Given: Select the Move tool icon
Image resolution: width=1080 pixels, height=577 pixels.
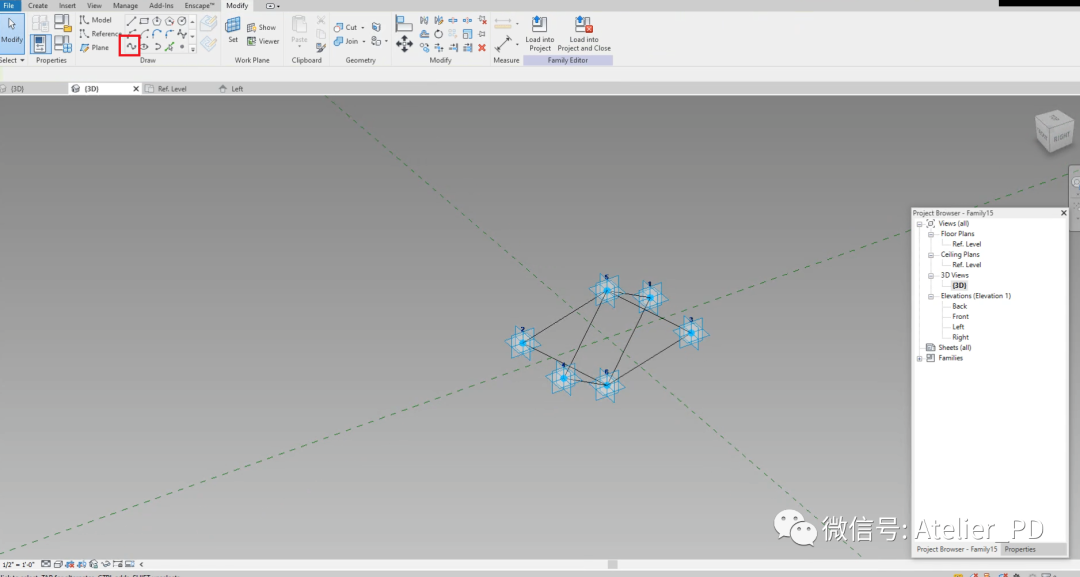Looking at the screenshot, I should point(404,44).
